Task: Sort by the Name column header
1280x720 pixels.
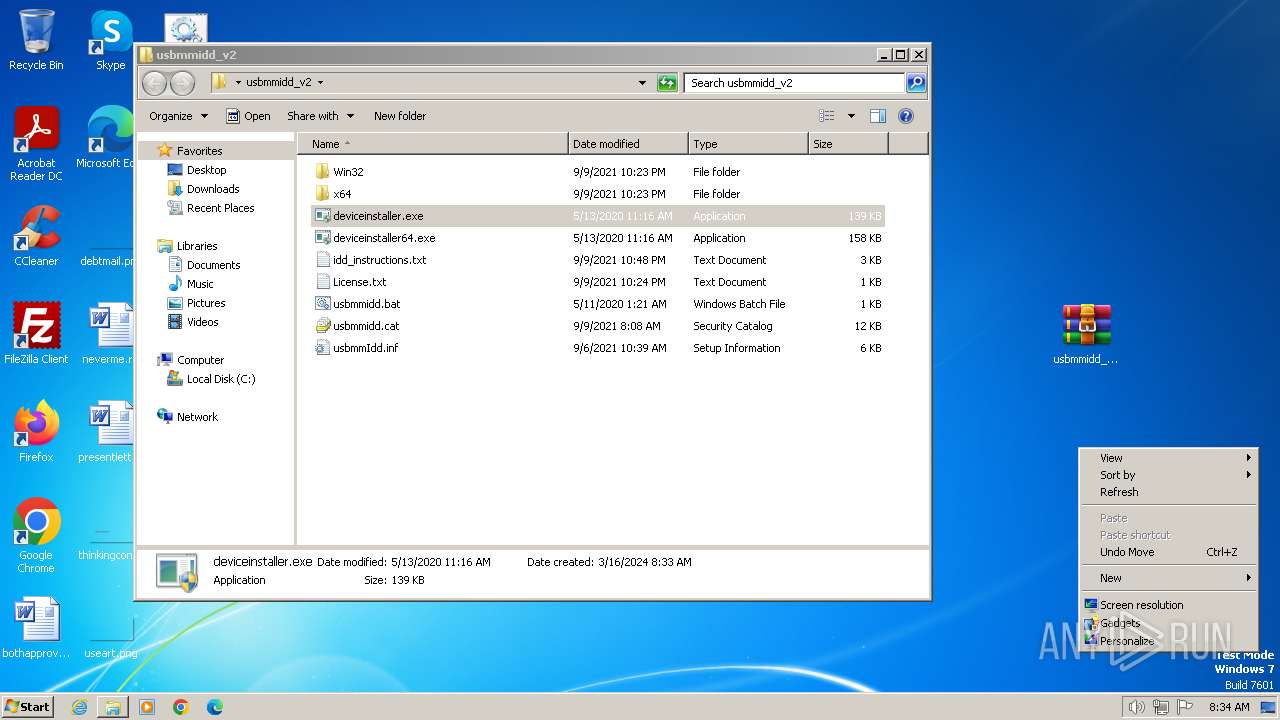Action: (x=432, y=144)
